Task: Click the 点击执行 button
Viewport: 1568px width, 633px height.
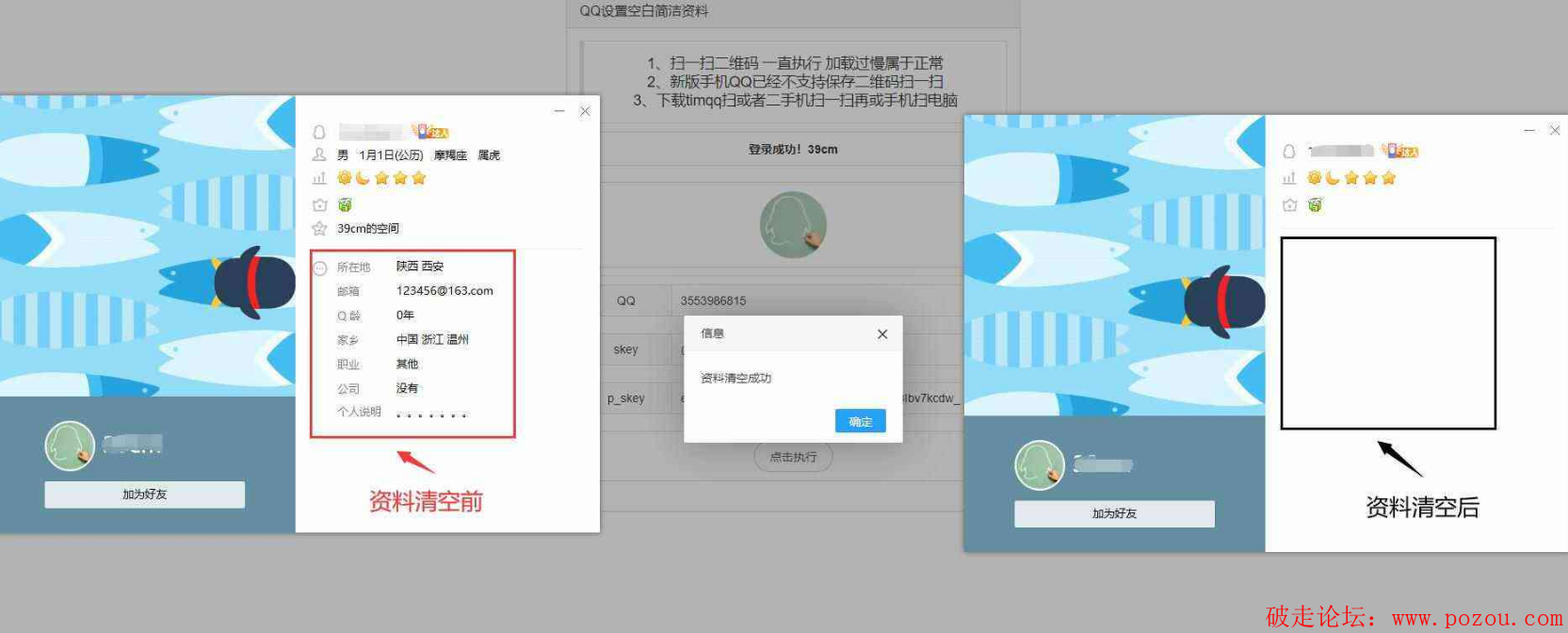Action: (x=793, y=457)
